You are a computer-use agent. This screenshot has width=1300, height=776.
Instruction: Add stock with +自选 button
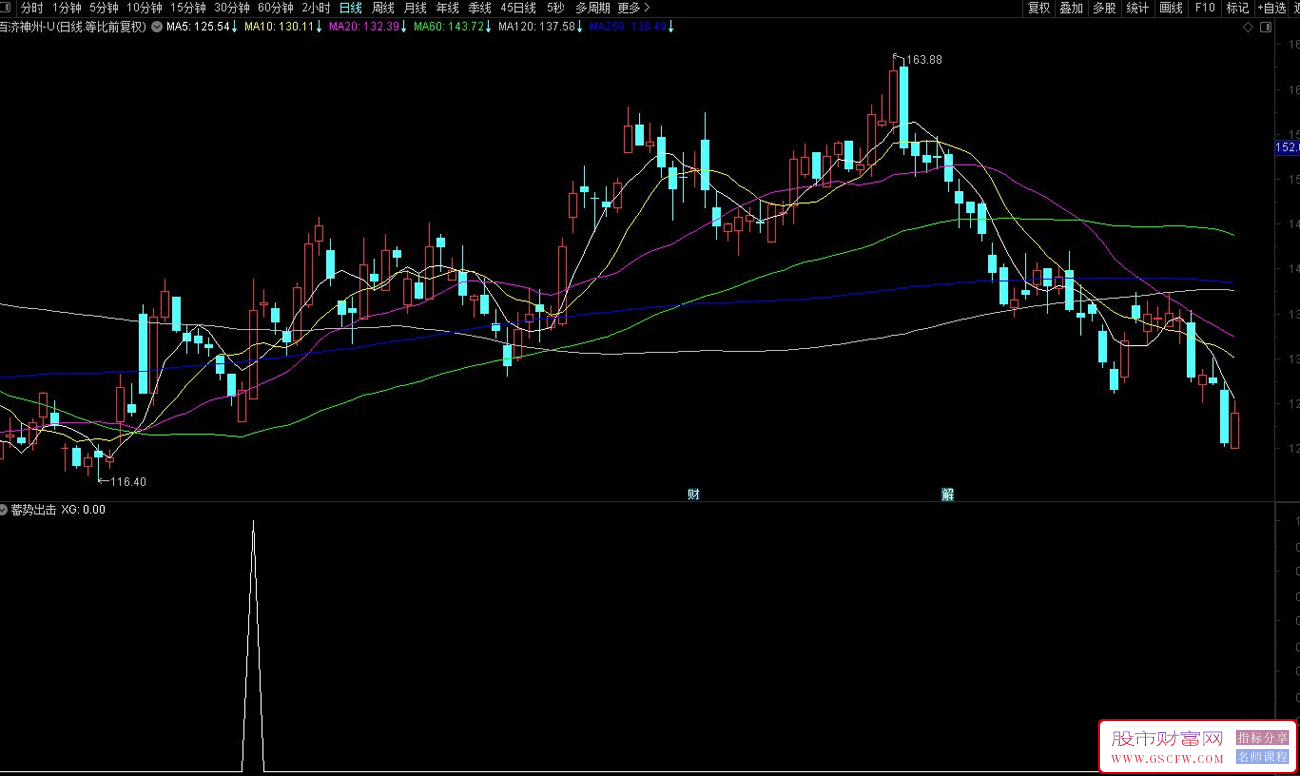1272,8
